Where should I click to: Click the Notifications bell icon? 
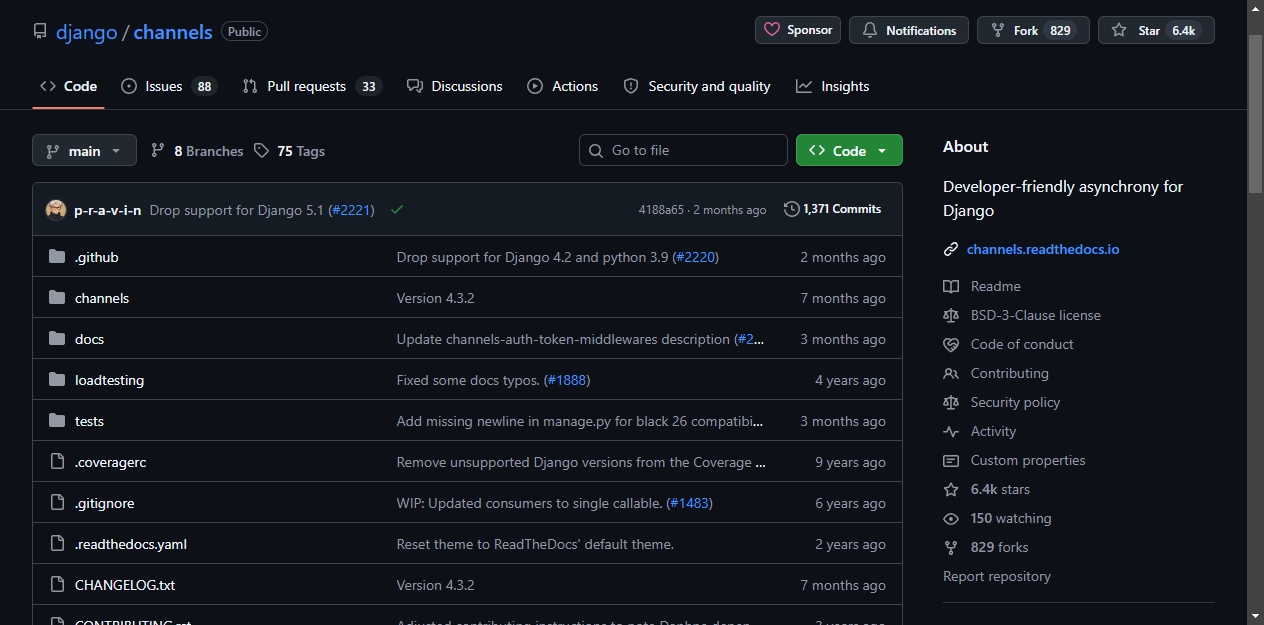pyautogui.click(x=870, y=30)
